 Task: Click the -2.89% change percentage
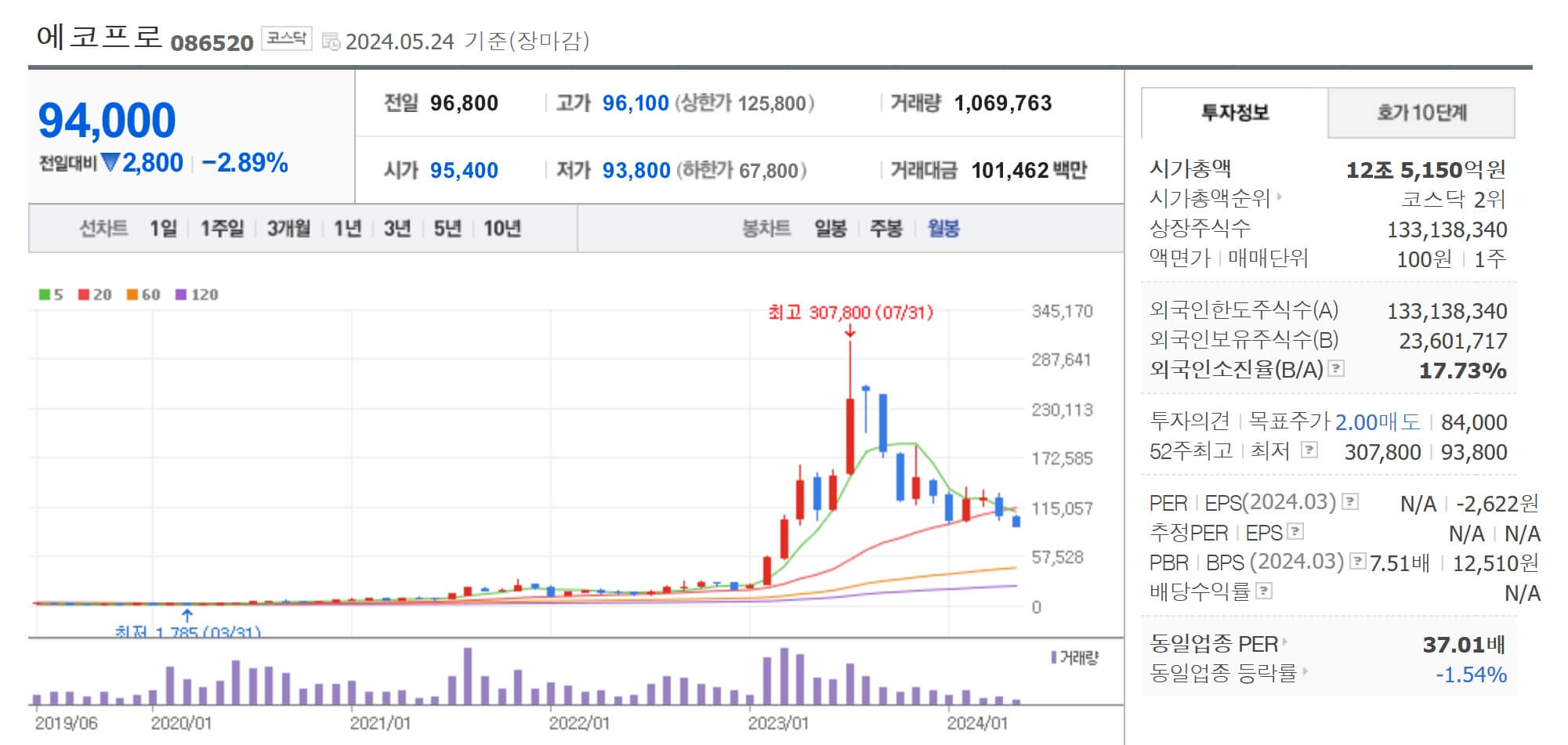pyautogui.click(x=244, y=162)
